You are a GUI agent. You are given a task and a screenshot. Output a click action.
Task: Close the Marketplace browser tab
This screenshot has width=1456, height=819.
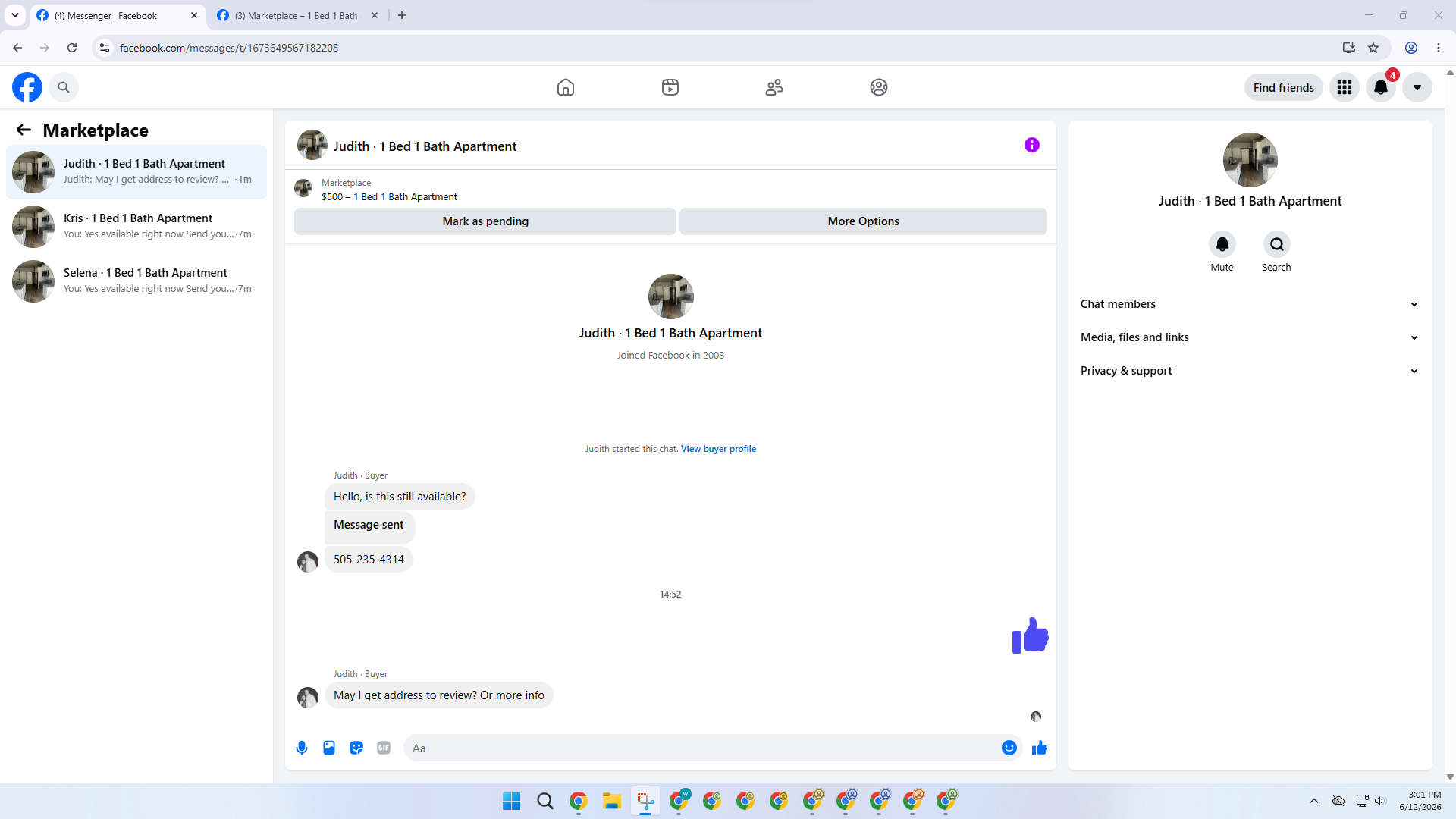tap(375, 15)
